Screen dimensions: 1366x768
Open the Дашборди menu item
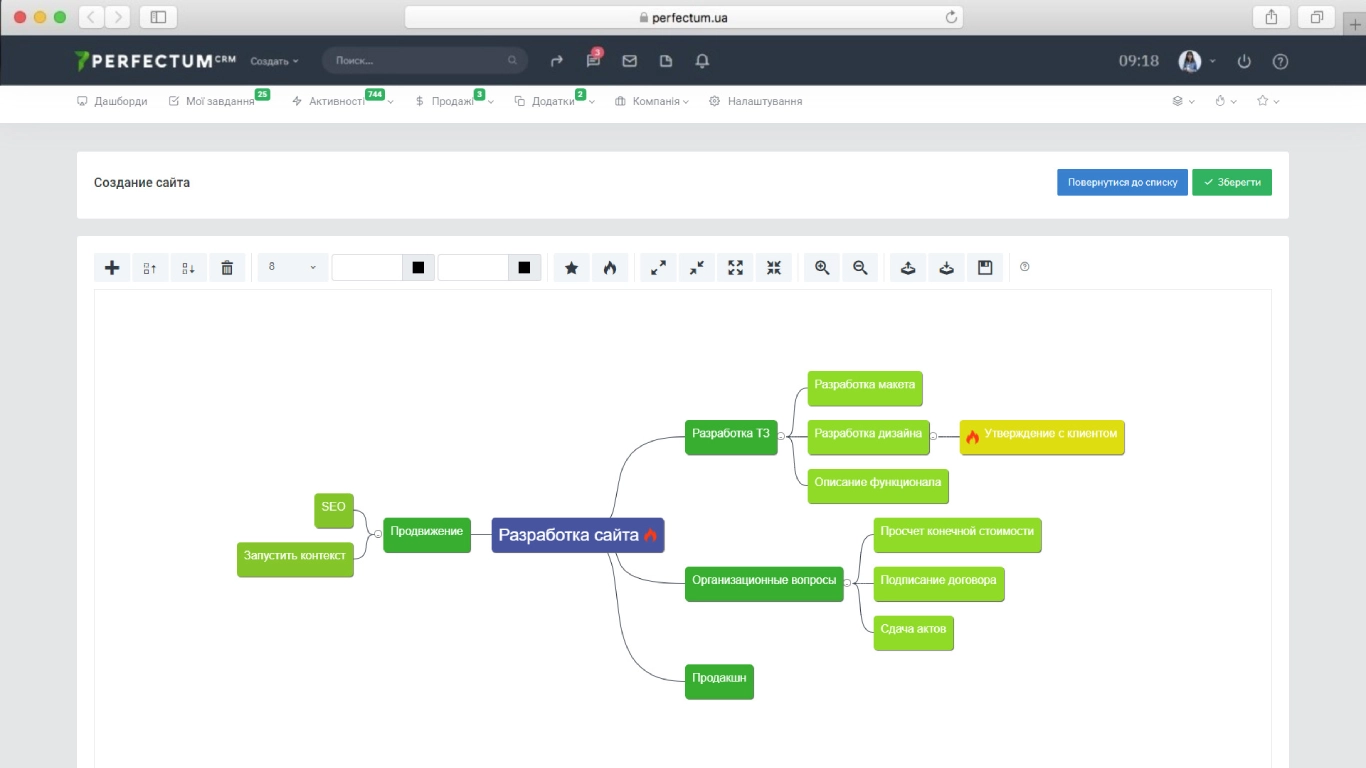pos(112,101)
